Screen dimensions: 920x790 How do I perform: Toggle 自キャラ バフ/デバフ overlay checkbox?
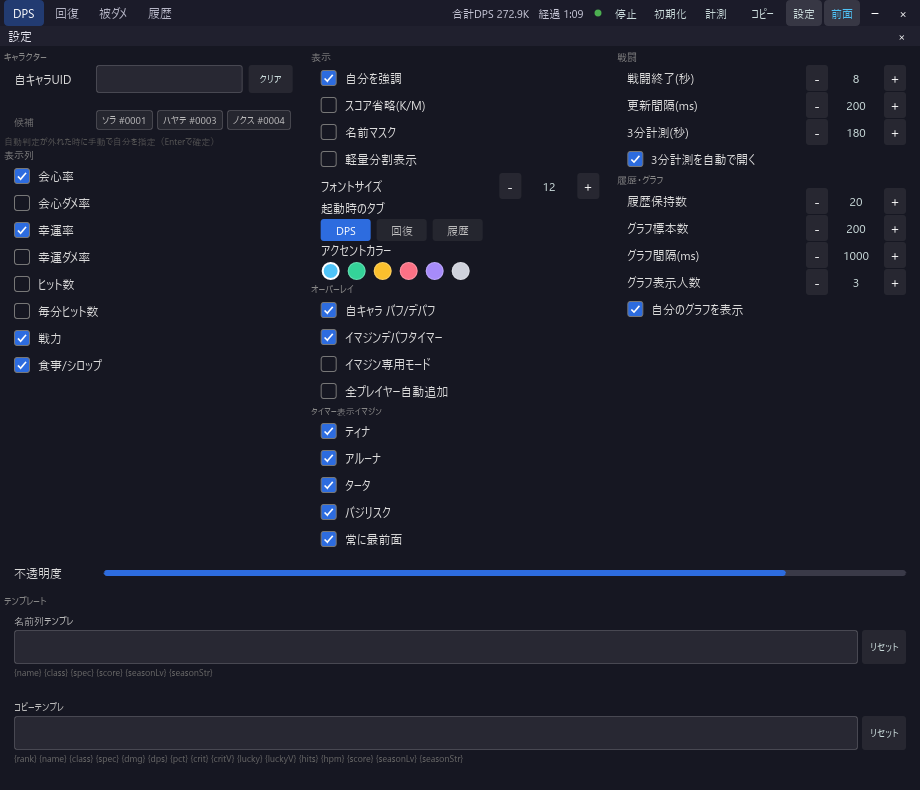(329, 310)
